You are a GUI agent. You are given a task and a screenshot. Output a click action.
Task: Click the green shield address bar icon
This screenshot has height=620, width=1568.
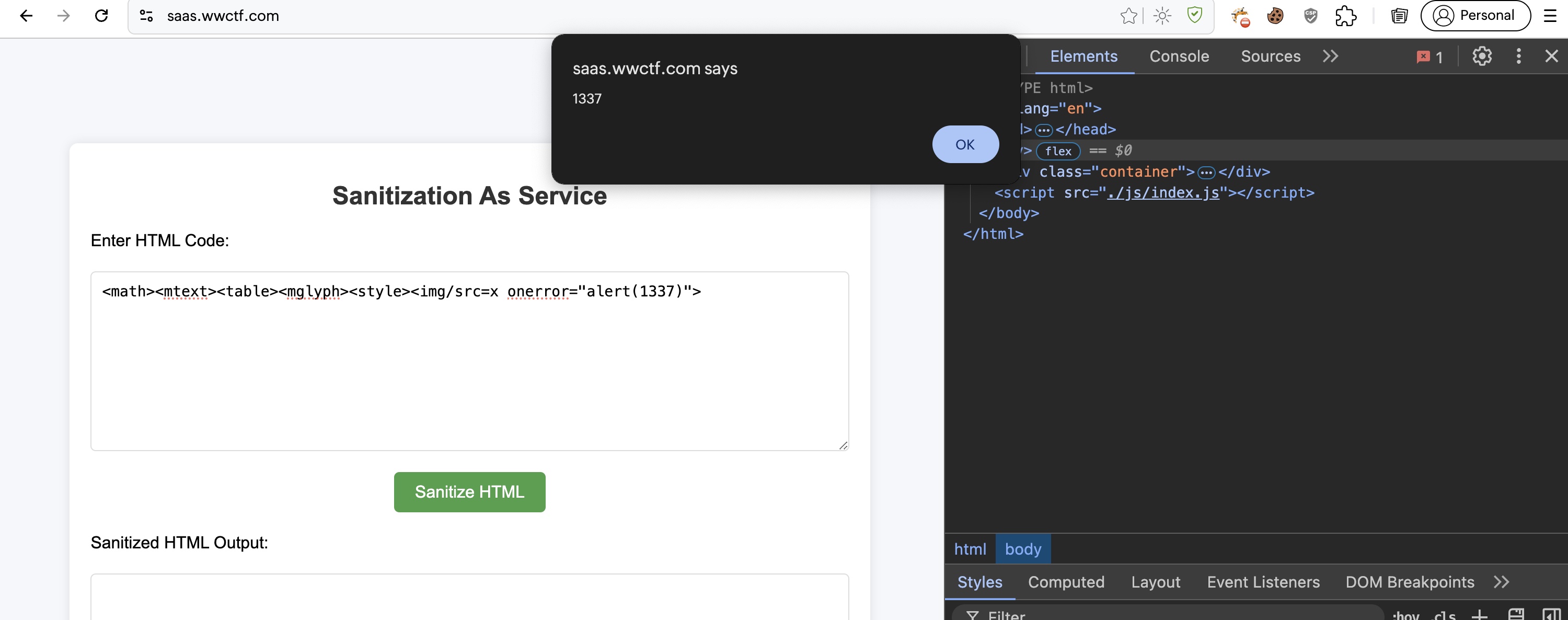point(1194,15)
